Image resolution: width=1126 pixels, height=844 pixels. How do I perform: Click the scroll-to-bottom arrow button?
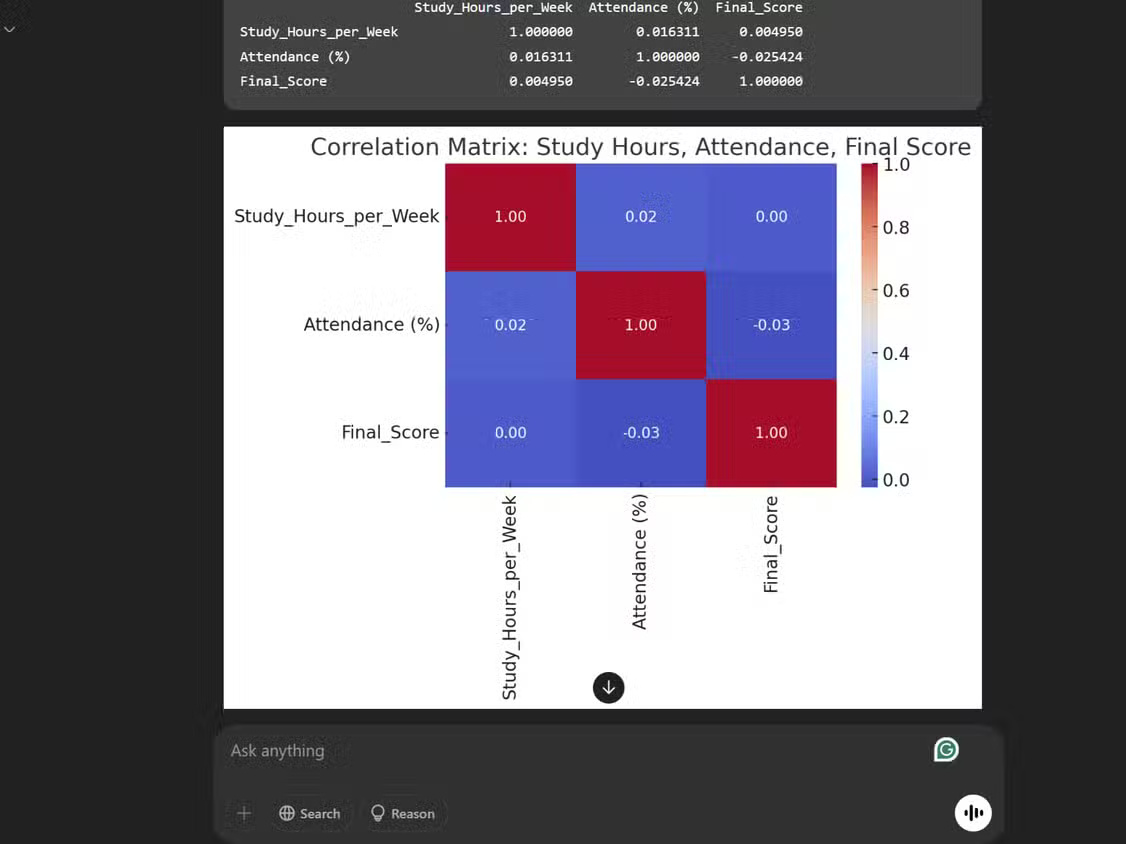[608, 687]
